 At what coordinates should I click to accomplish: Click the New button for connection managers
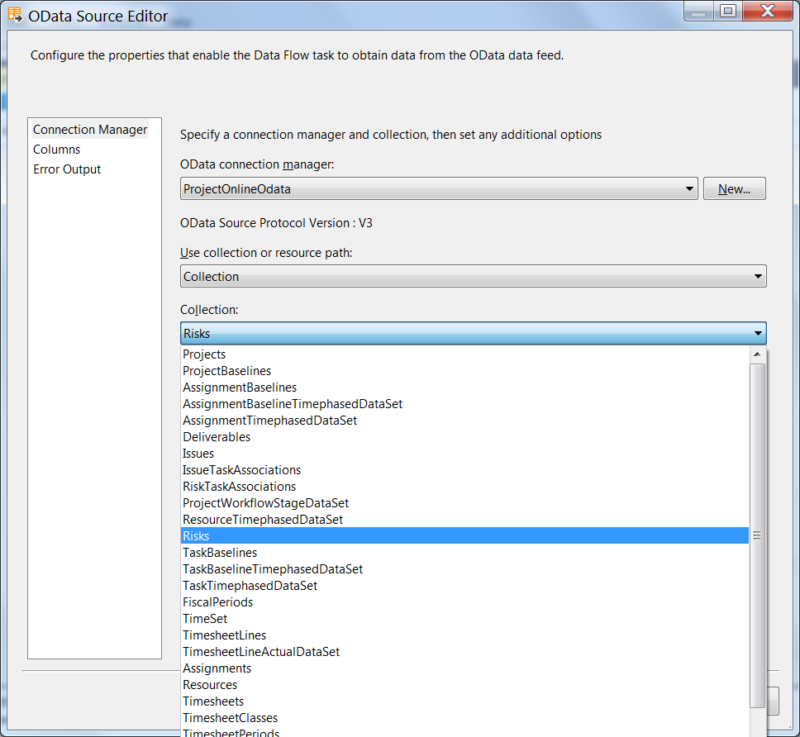coord(734,188)
